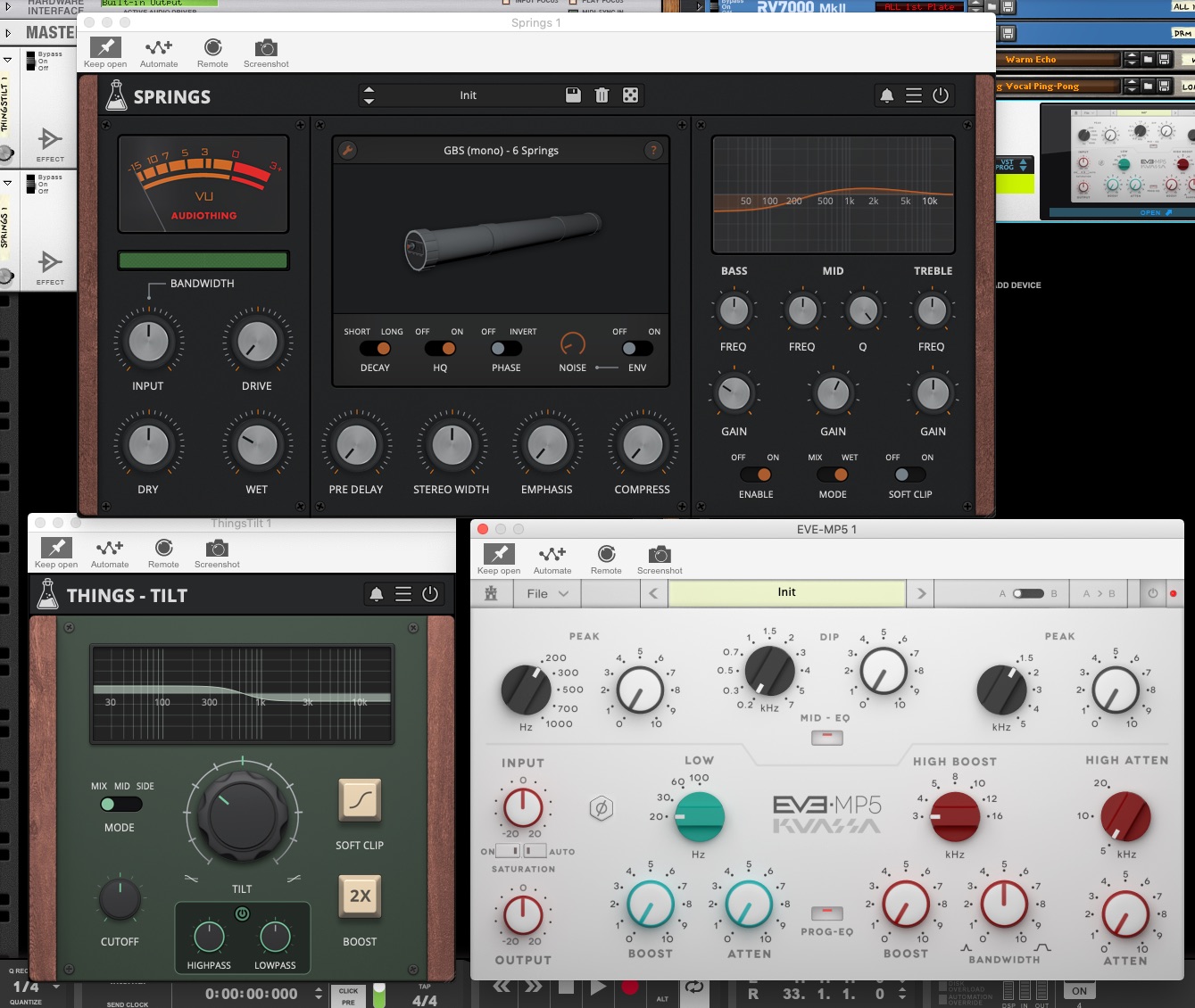Toggle Springs SOFT CLIP switch

[910, 475]
